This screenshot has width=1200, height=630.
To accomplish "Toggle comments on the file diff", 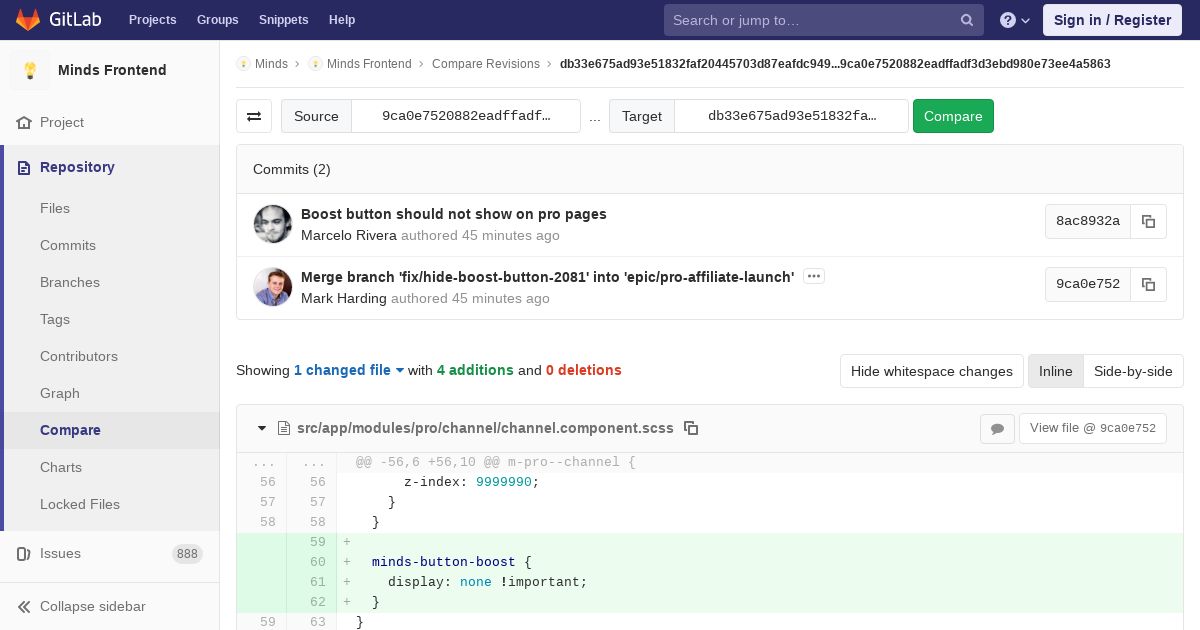I will point(997,428).
